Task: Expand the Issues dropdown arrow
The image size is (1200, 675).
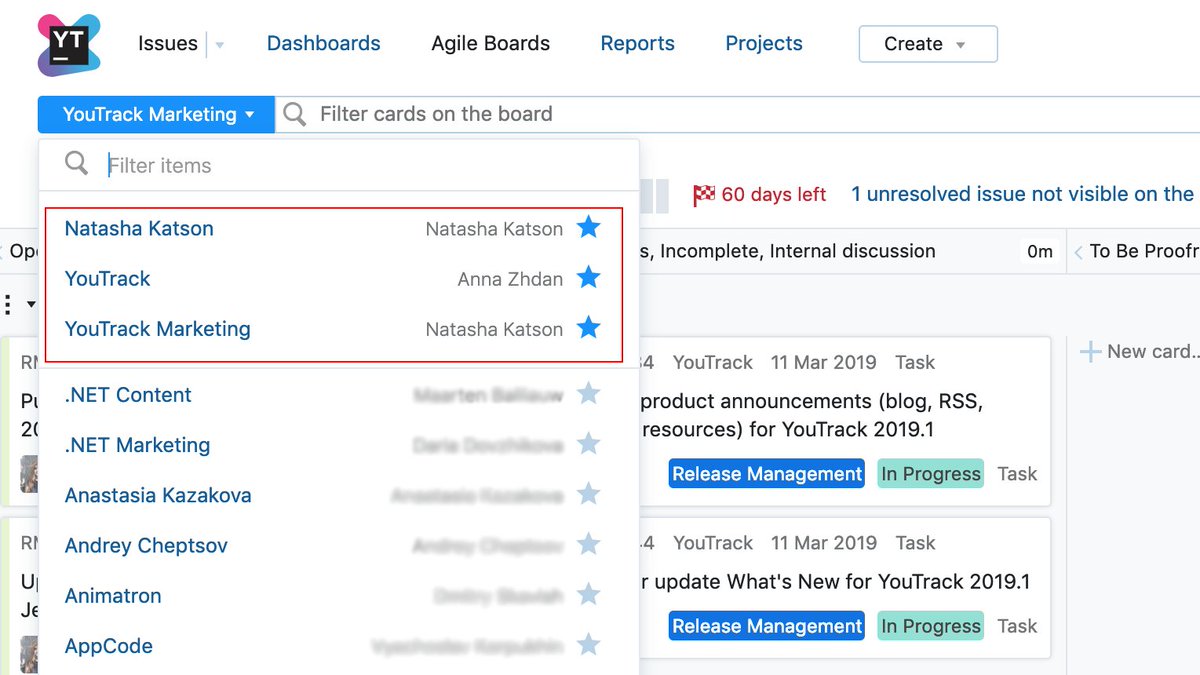Action: pyautogui.click(x=220, y=45)
